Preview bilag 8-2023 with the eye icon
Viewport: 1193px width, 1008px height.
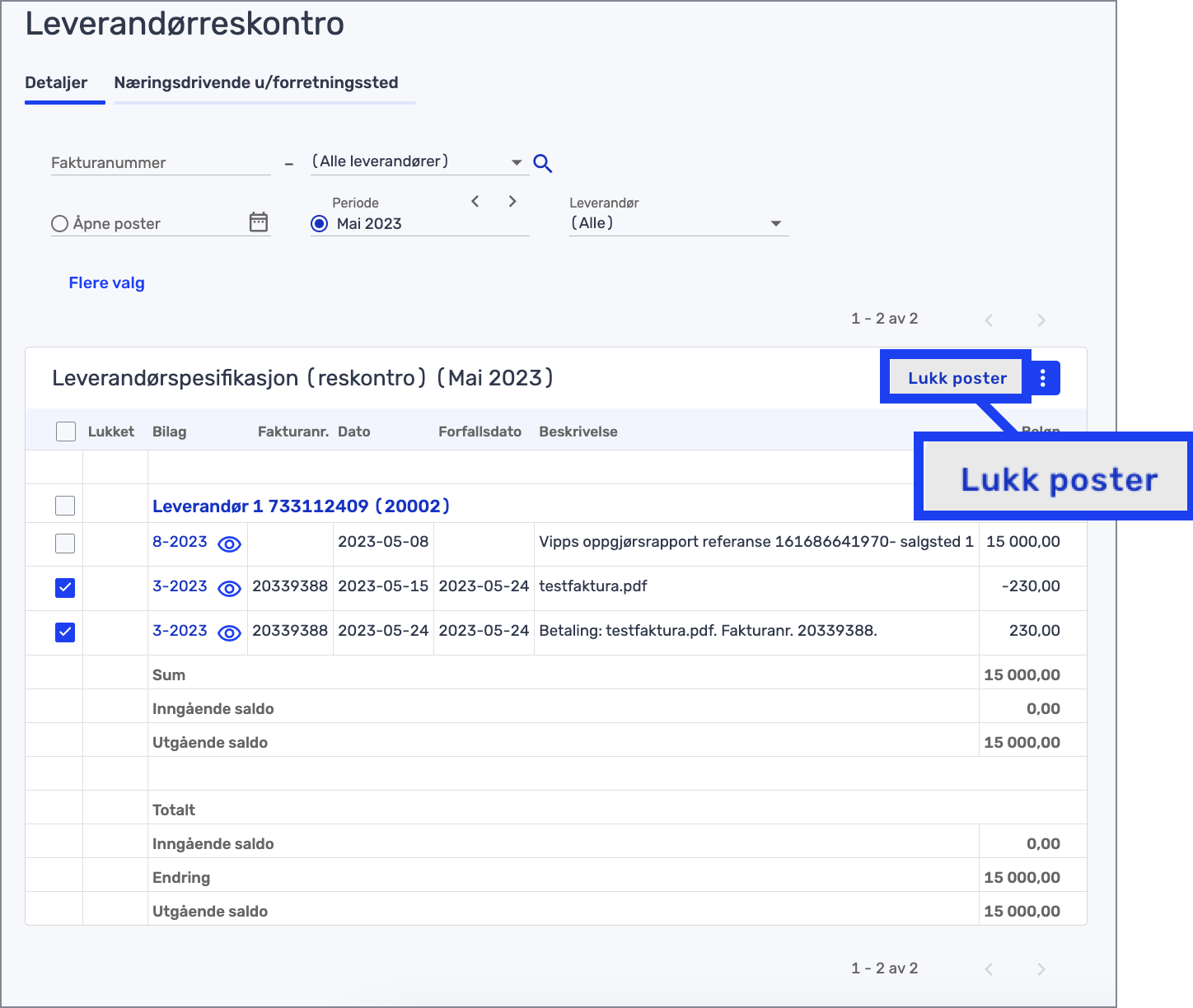click(231, 544)
